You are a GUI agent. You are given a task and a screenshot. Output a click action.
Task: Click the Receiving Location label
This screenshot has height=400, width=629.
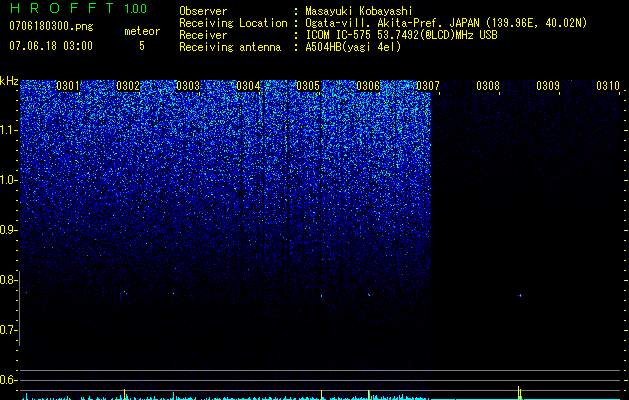click(233, 23)
